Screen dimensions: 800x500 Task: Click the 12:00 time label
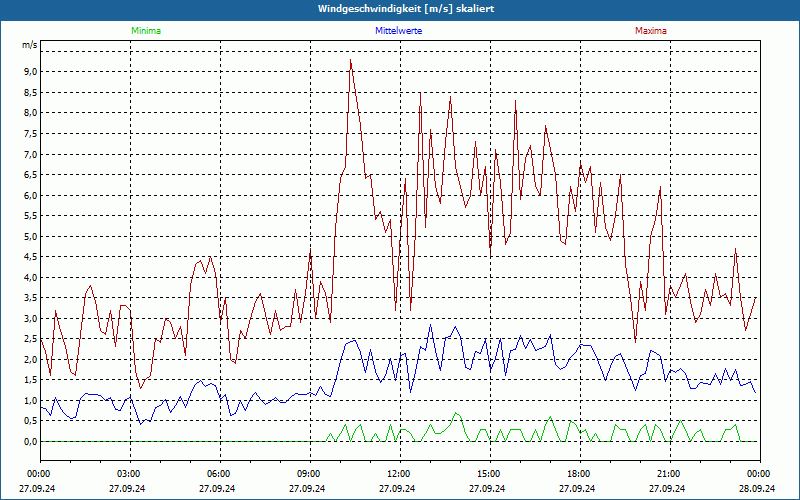pyautogui.click(x=400, y=474)
